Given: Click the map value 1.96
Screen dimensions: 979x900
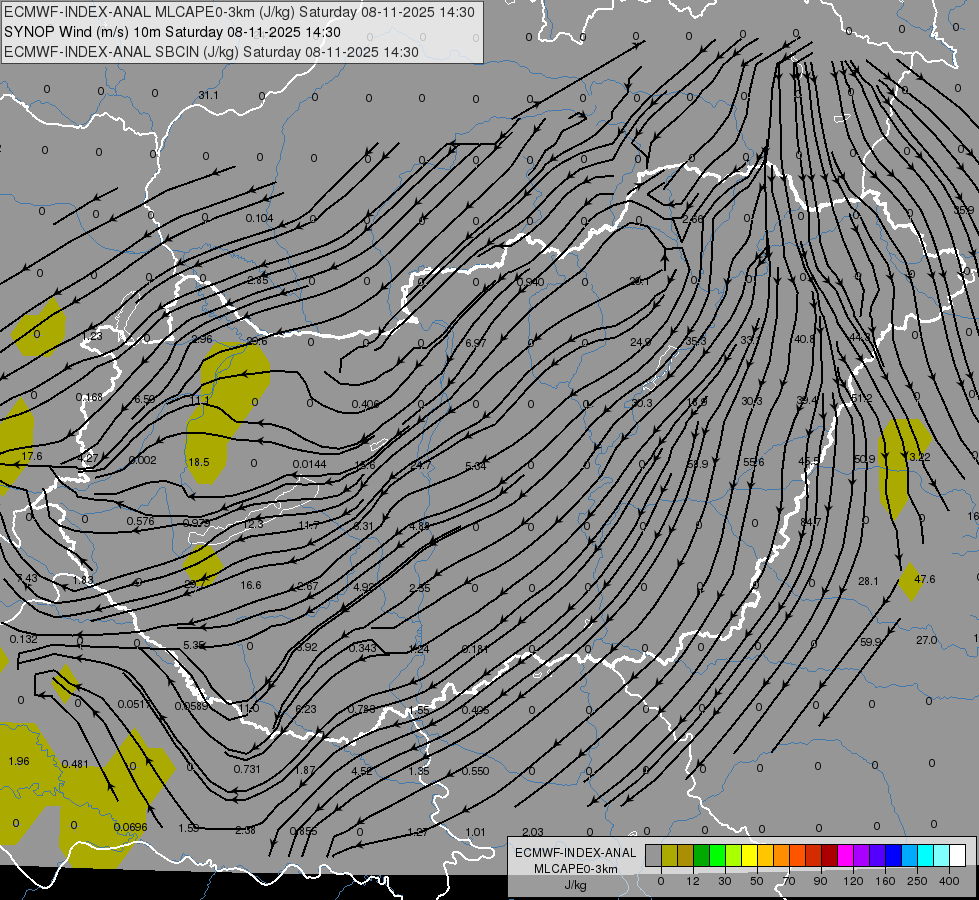Looking at the screenshot, I should [x=19, y=761].
